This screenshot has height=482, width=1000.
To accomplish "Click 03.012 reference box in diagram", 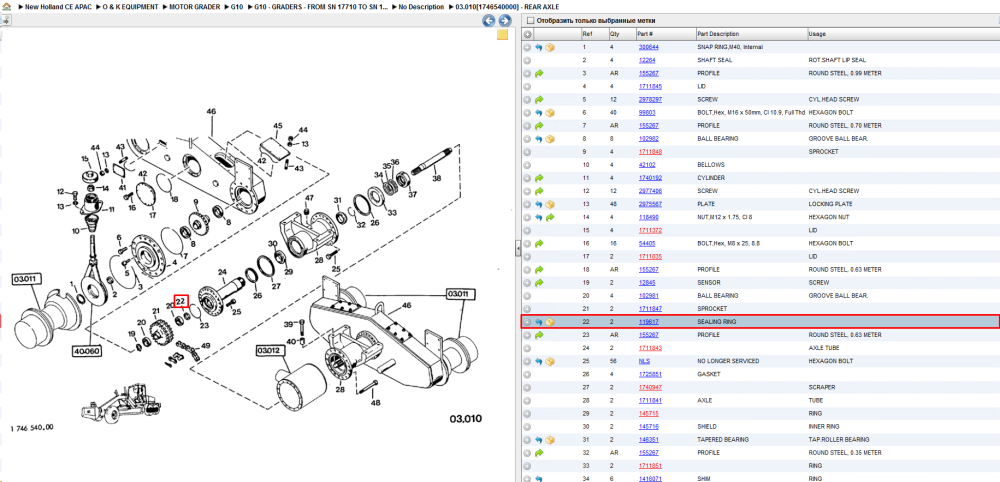I will pos(272,350).
